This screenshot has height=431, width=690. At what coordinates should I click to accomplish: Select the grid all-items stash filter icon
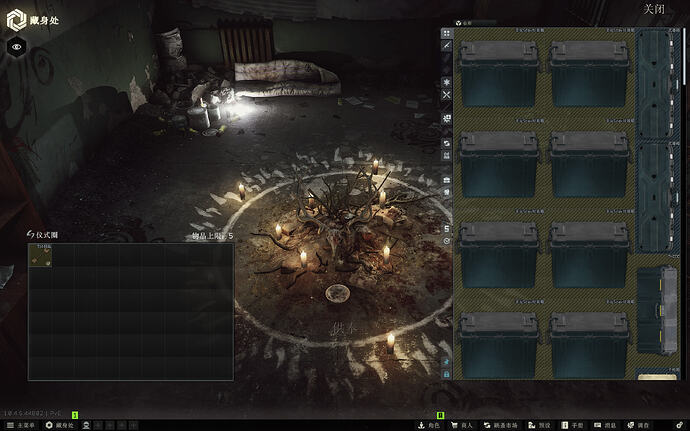[447, 33]
